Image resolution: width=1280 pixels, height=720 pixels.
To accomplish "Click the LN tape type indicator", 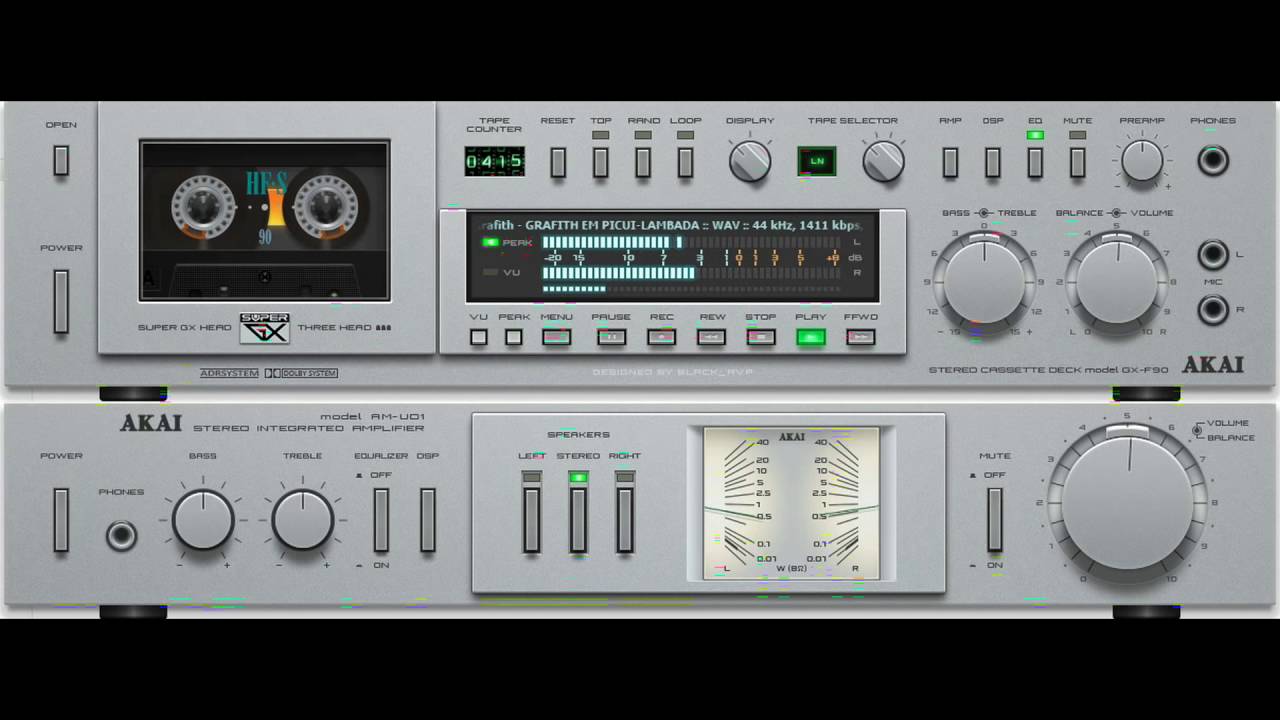I will [817, 161].
